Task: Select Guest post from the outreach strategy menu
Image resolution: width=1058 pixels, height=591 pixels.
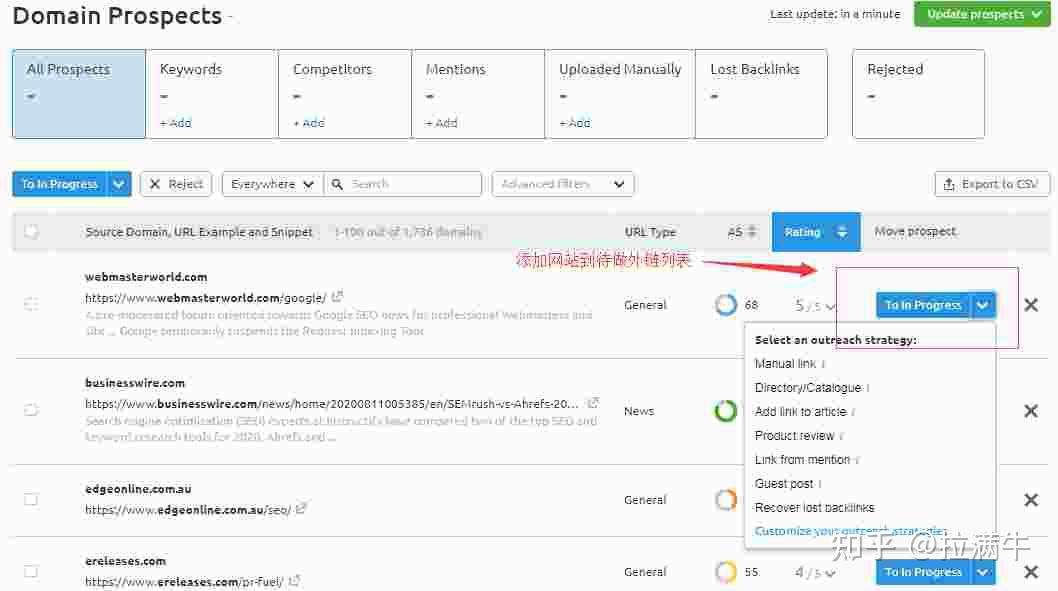Action: (x=786, y=483)
